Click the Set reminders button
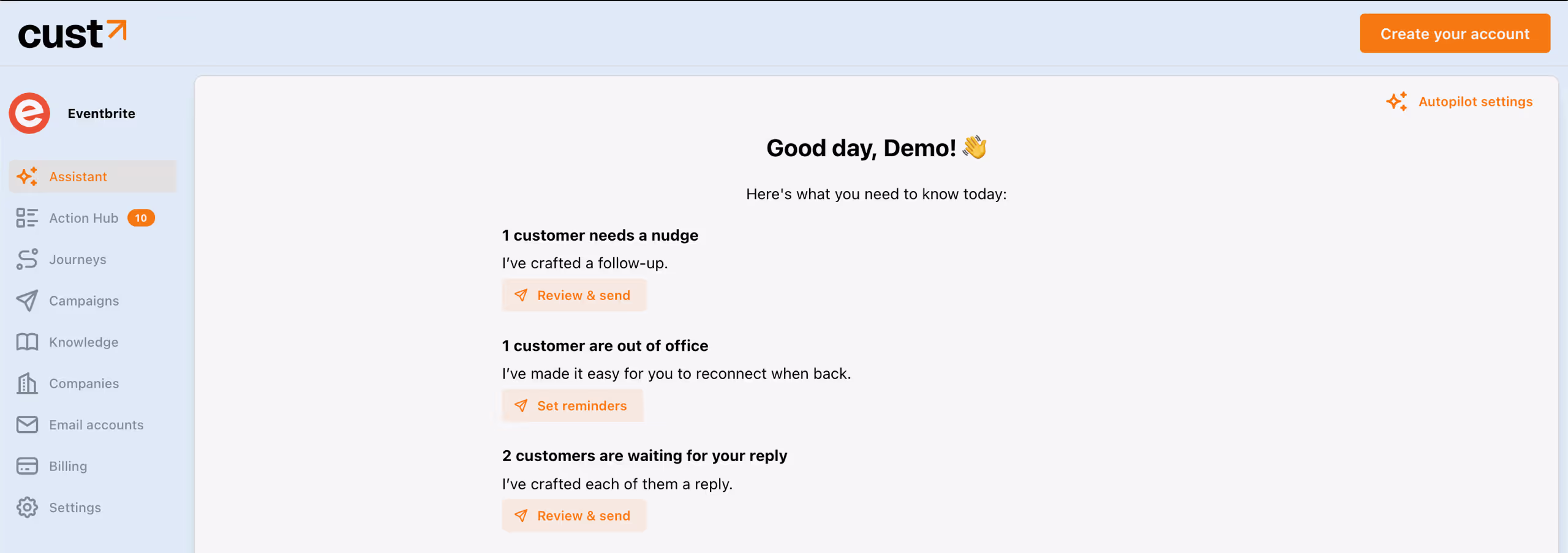Viewport: 1568px width, 553px height. click(573, 406)
